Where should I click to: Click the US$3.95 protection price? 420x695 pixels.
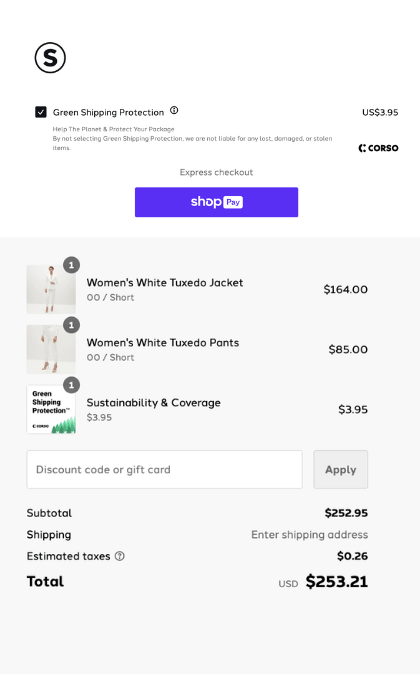(380, 112)
